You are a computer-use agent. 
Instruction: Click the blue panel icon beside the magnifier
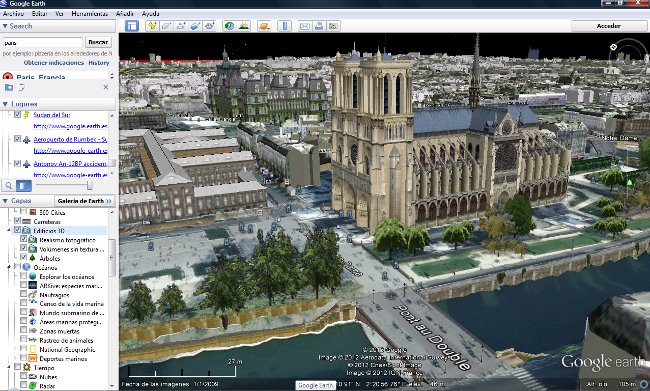coord(24,185)
